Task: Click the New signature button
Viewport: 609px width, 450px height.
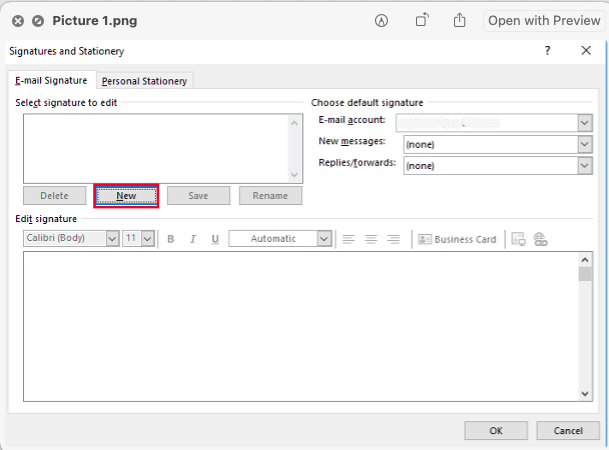Action: [x=126, y=196]
